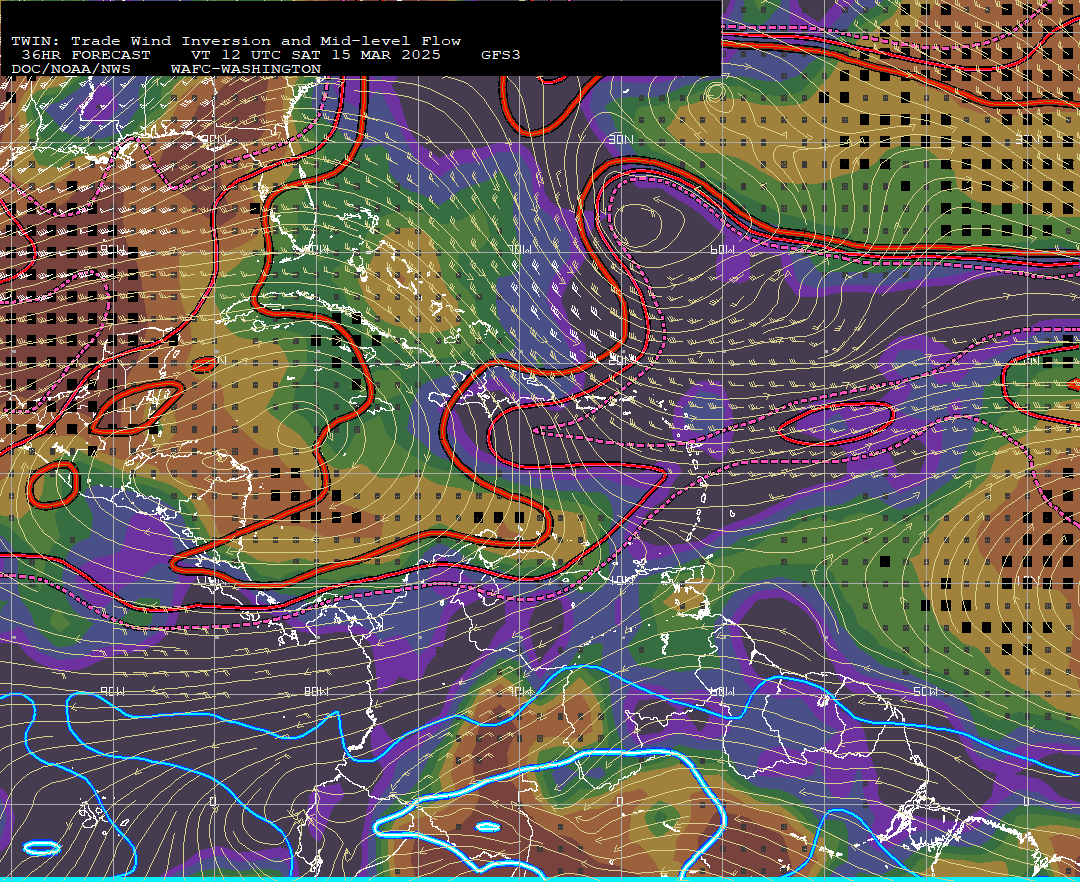Click the "DOC/NOAA/NWS" source text
The width and height of the screenshot is (1080, 882).
tap(70, 70)
